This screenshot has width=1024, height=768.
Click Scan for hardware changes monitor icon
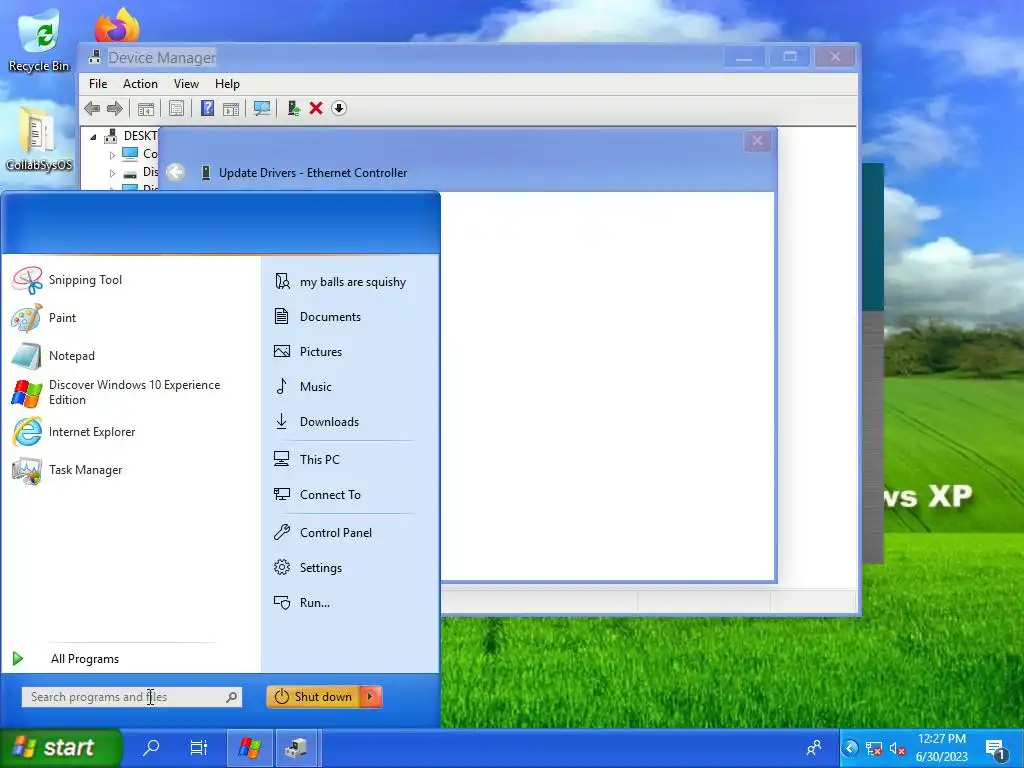click(x=262, y=108)
